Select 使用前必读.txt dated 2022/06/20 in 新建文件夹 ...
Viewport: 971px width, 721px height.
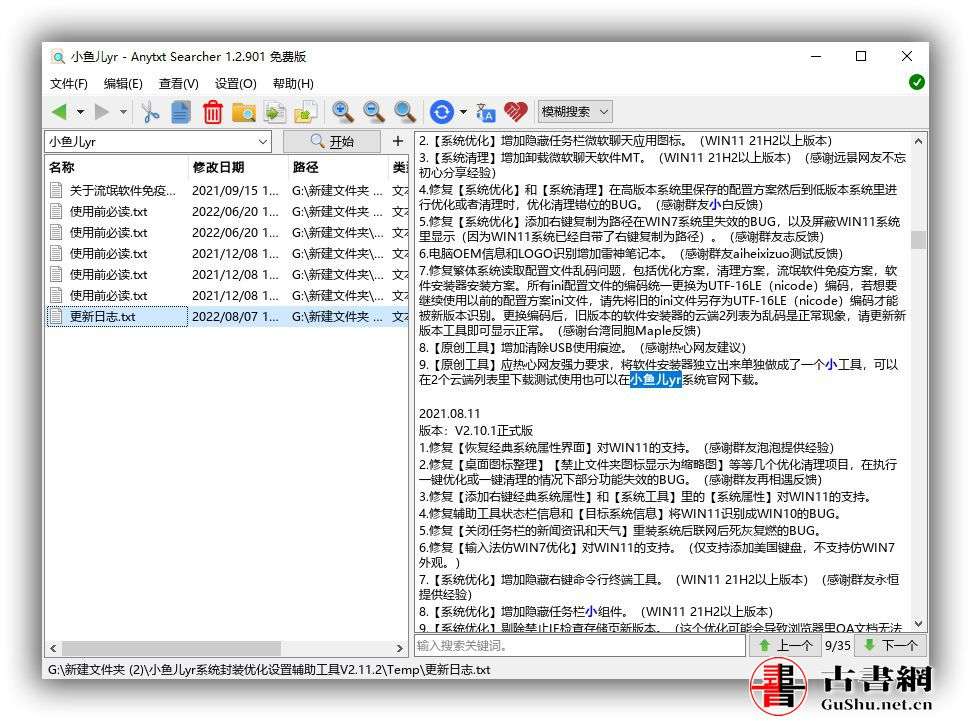(226, 212)
